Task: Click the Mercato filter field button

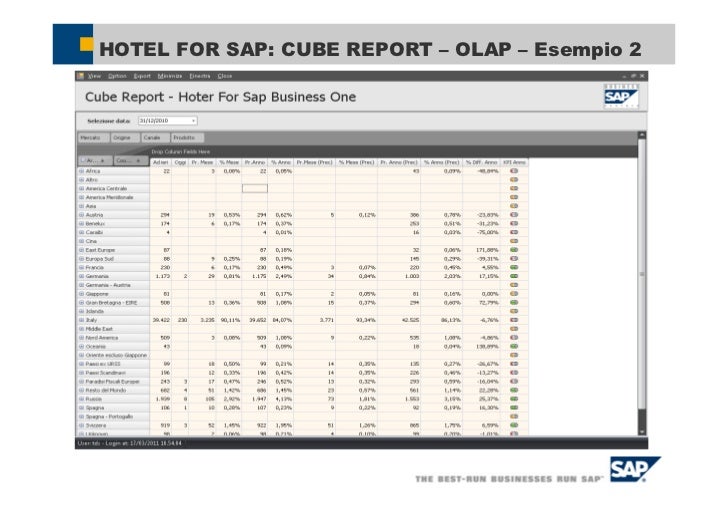Action: (93, 138)
